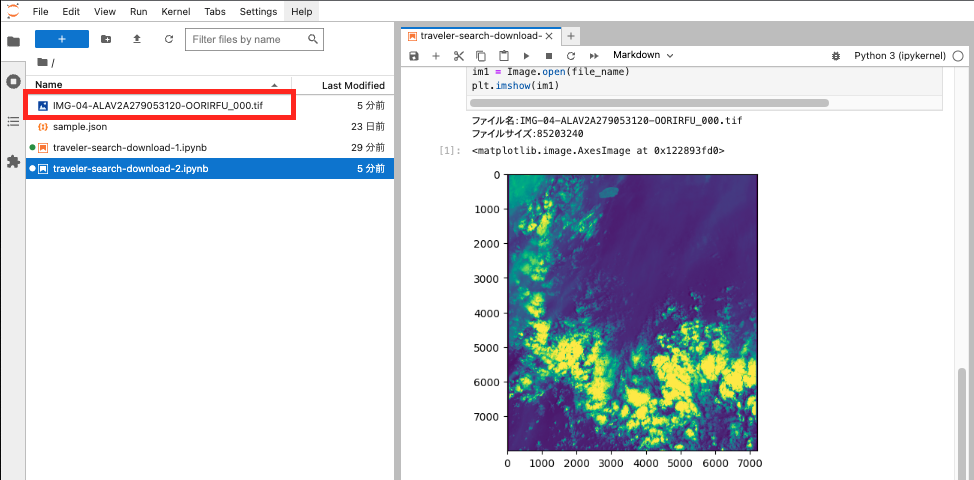Open the File menu
974x480 pixels.
(40, 11)
